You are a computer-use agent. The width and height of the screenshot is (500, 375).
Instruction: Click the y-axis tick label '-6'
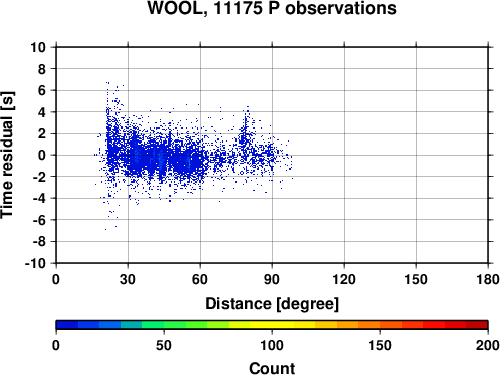point(39,220)
